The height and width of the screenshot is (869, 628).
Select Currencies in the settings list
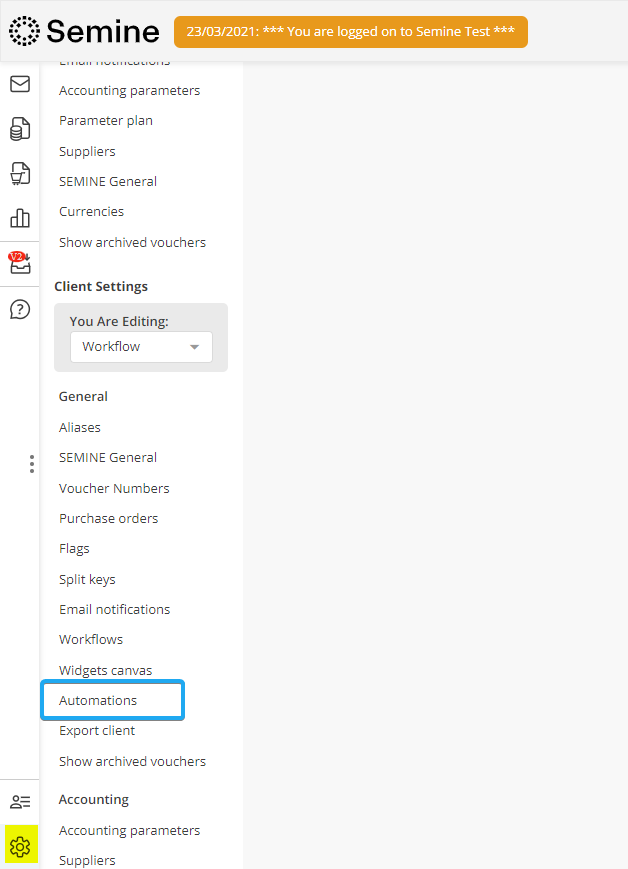coord(91,212)
